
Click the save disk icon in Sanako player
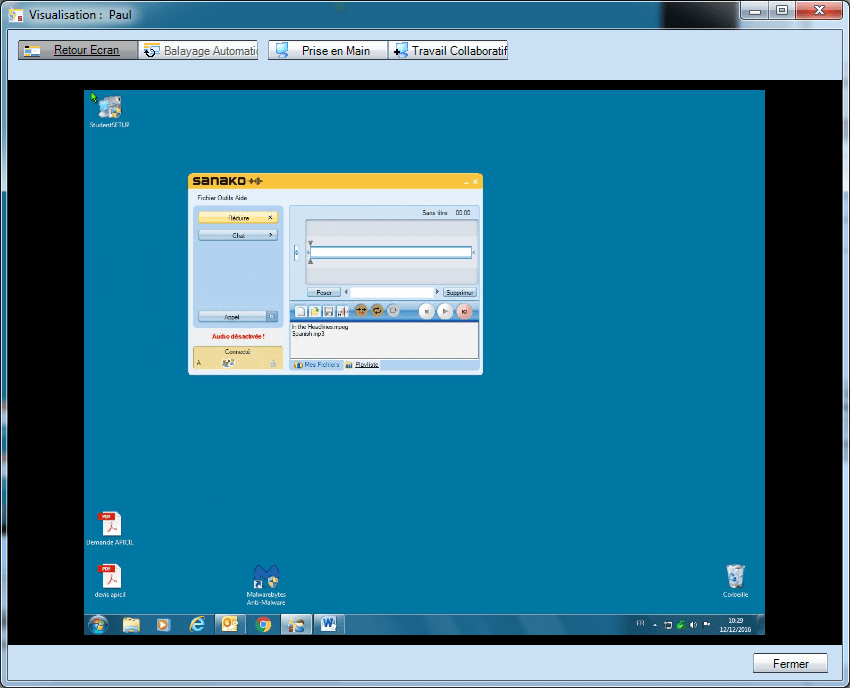[x=328, y=311]
